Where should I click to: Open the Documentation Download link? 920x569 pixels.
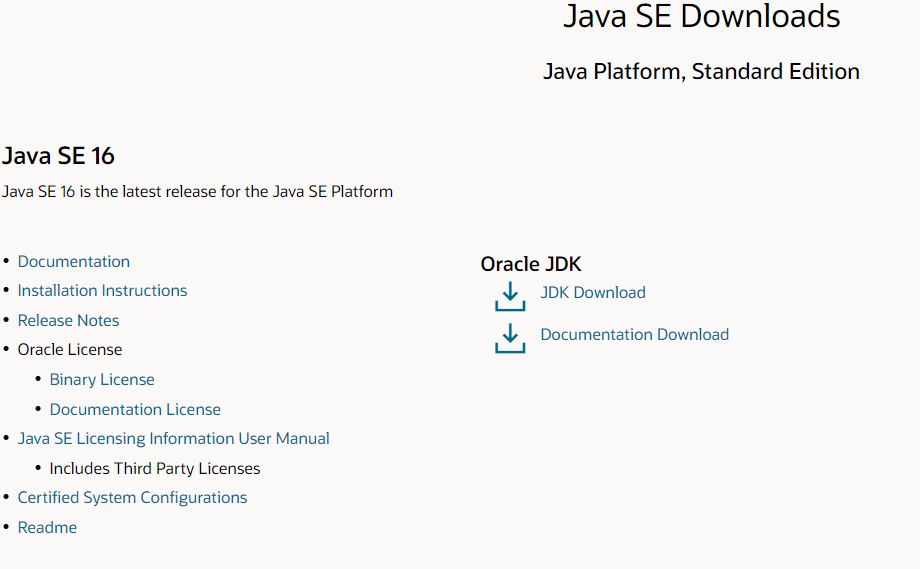click(x=634, y=334)
